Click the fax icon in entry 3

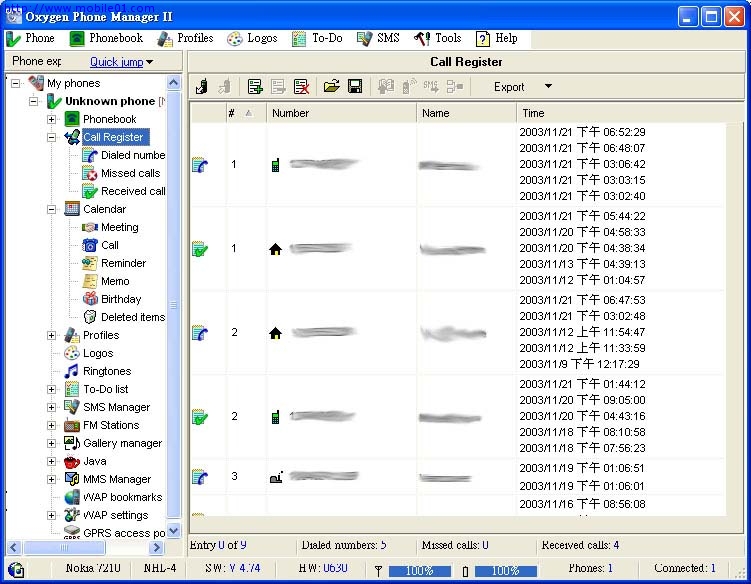pyautogui.click(x=276, y=477)
